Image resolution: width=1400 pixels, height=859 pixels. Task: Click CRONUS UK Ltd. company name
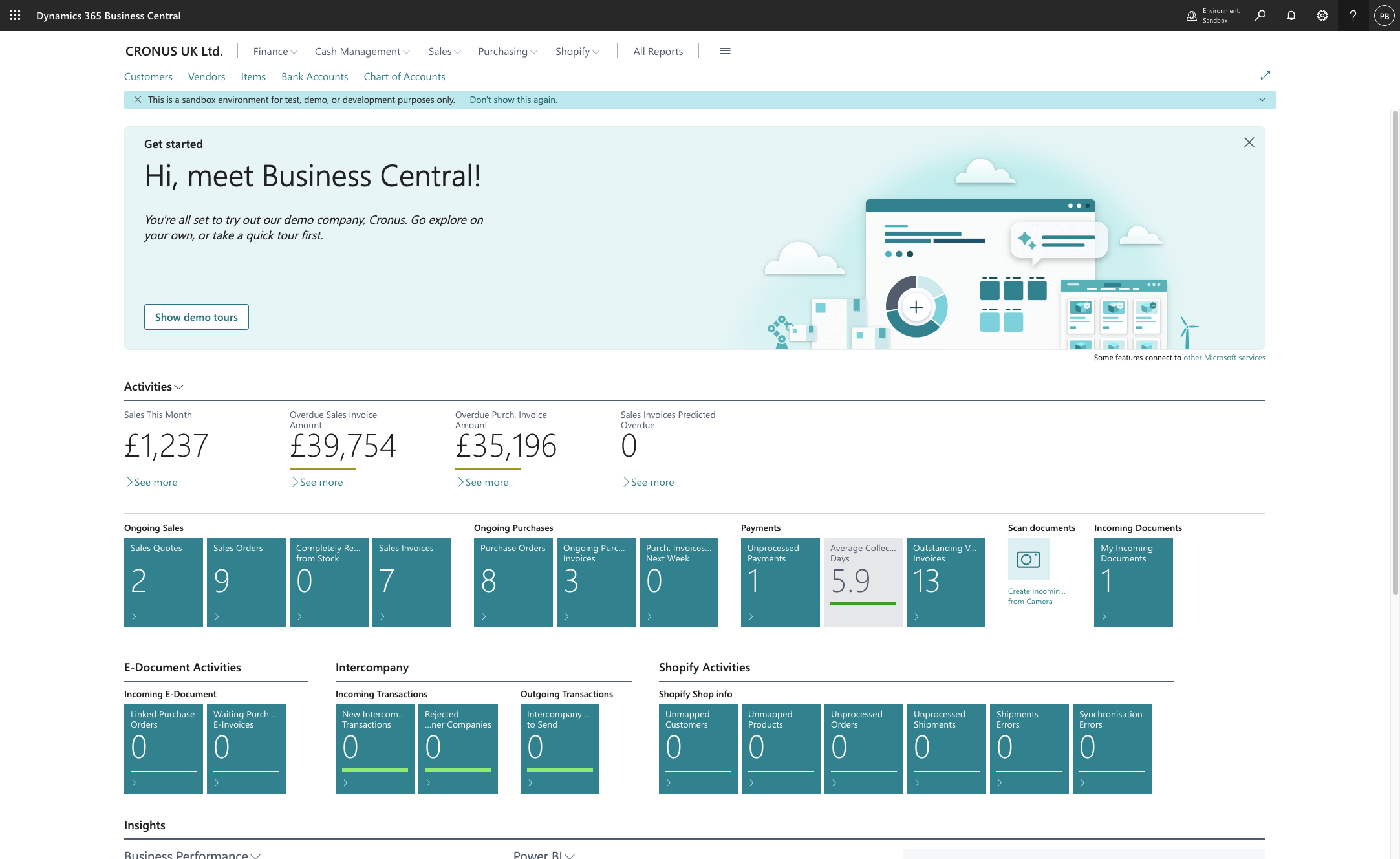coord(174,51)
